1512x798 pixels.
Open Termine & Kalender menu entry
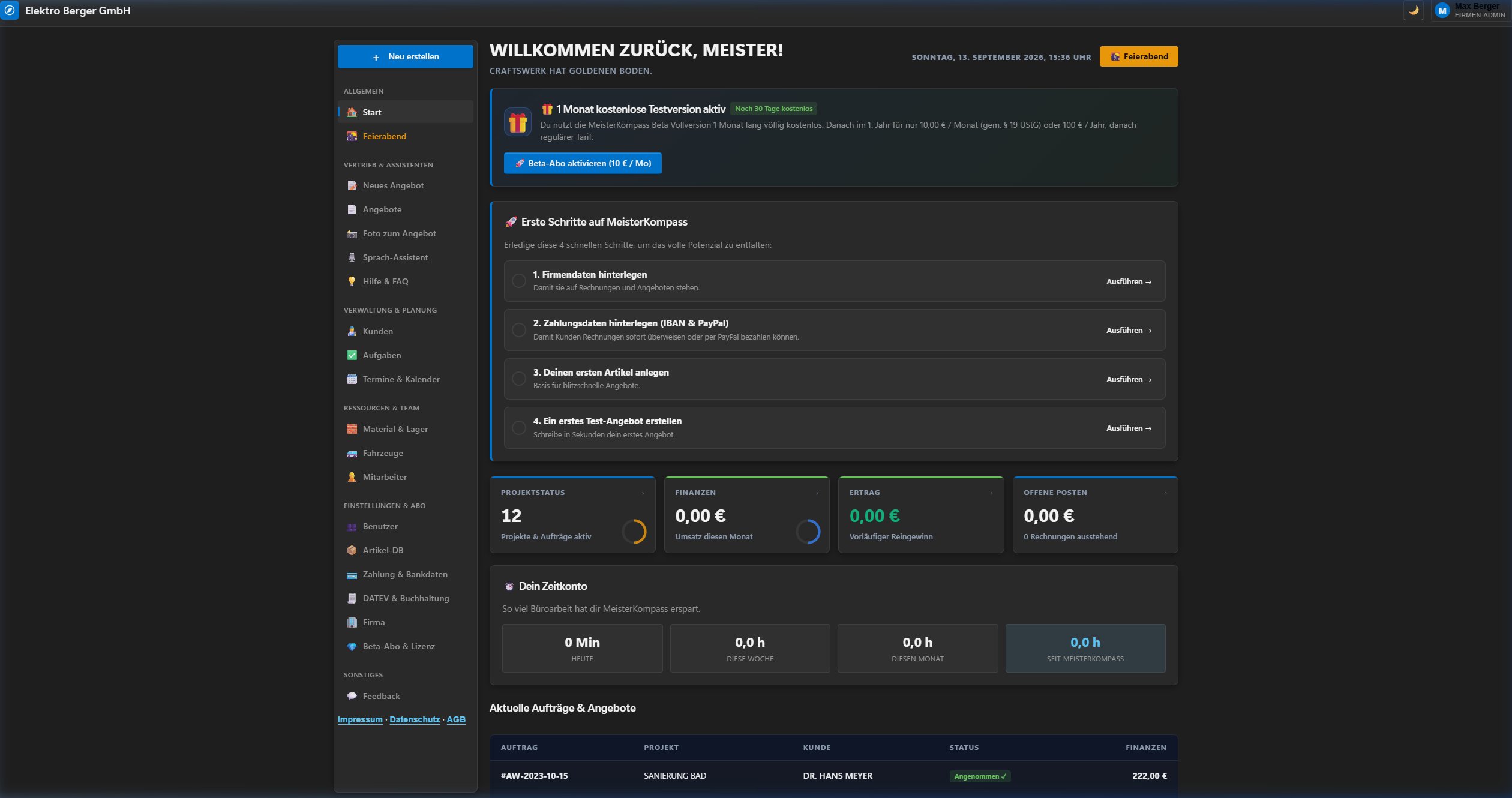pyautogui.click(x=405, y=379)
